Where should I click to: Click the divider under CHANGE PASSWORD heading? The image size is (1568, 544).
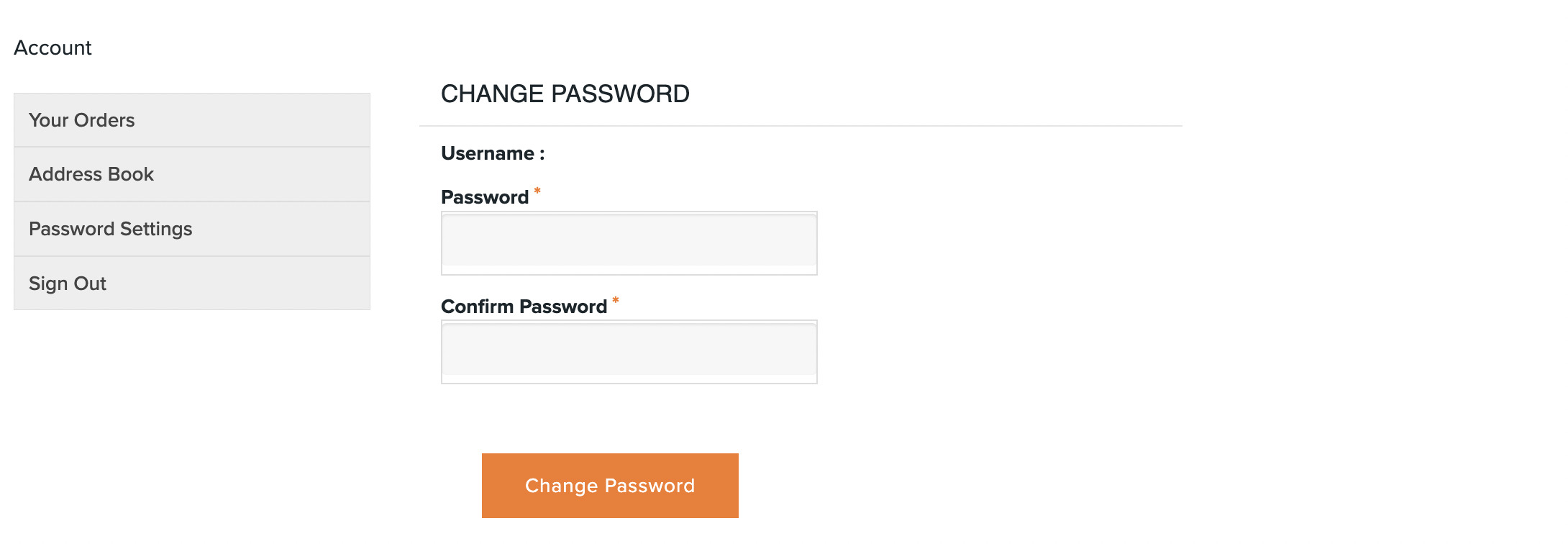pyautogui.click(x=800, y=126)
